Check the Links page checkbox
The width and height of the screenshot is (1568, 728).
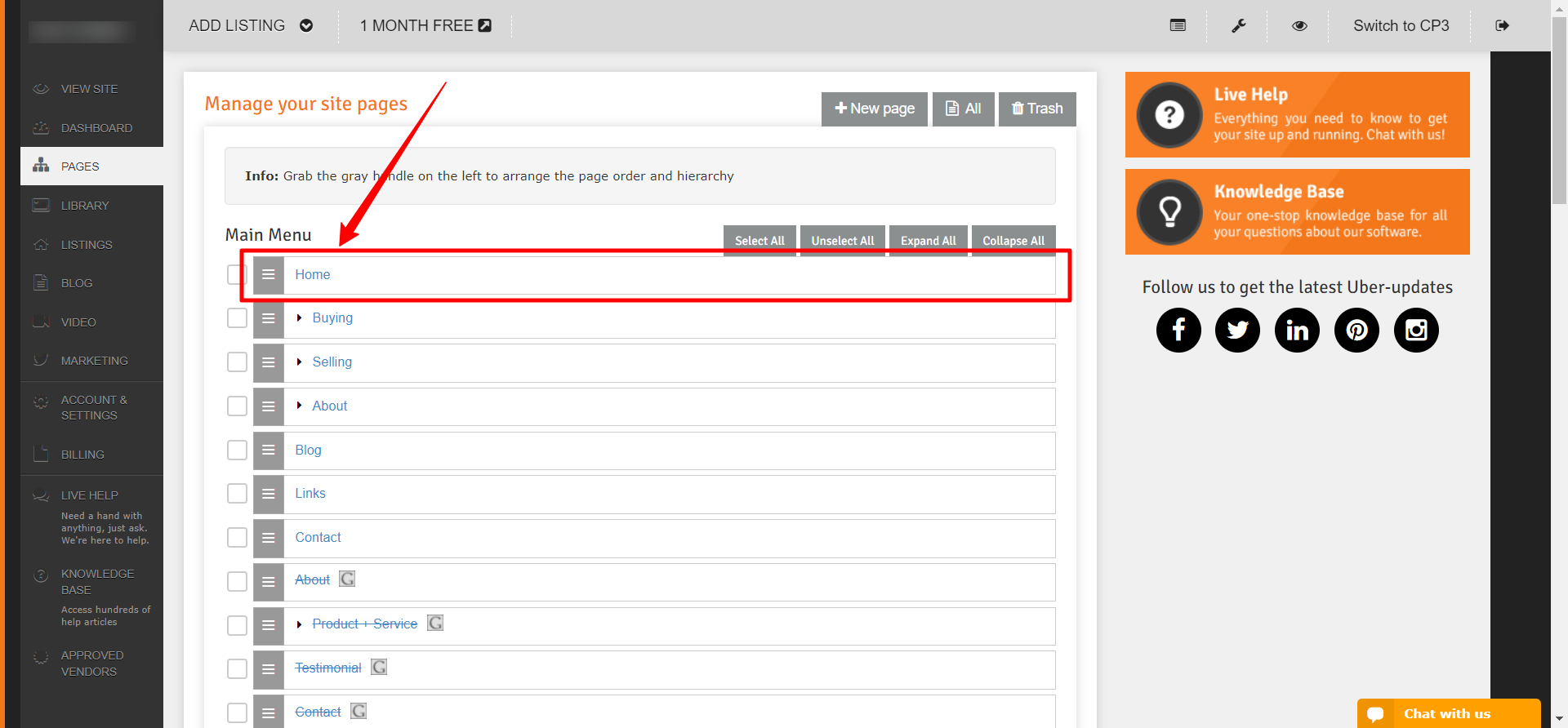pos(237,493)
